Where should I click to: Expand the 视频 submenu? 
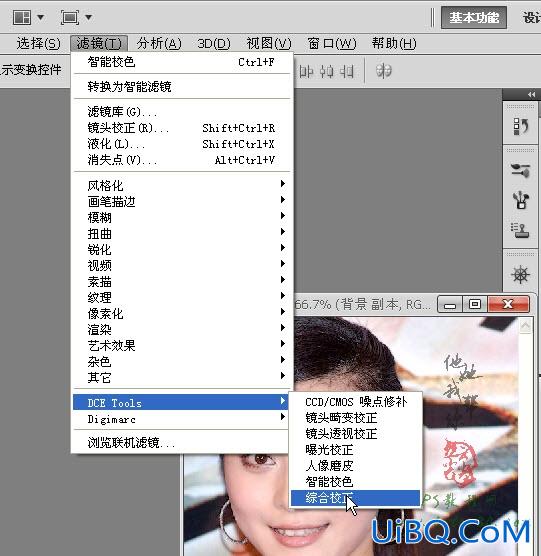pyautogui.click(x=182, y=265)
